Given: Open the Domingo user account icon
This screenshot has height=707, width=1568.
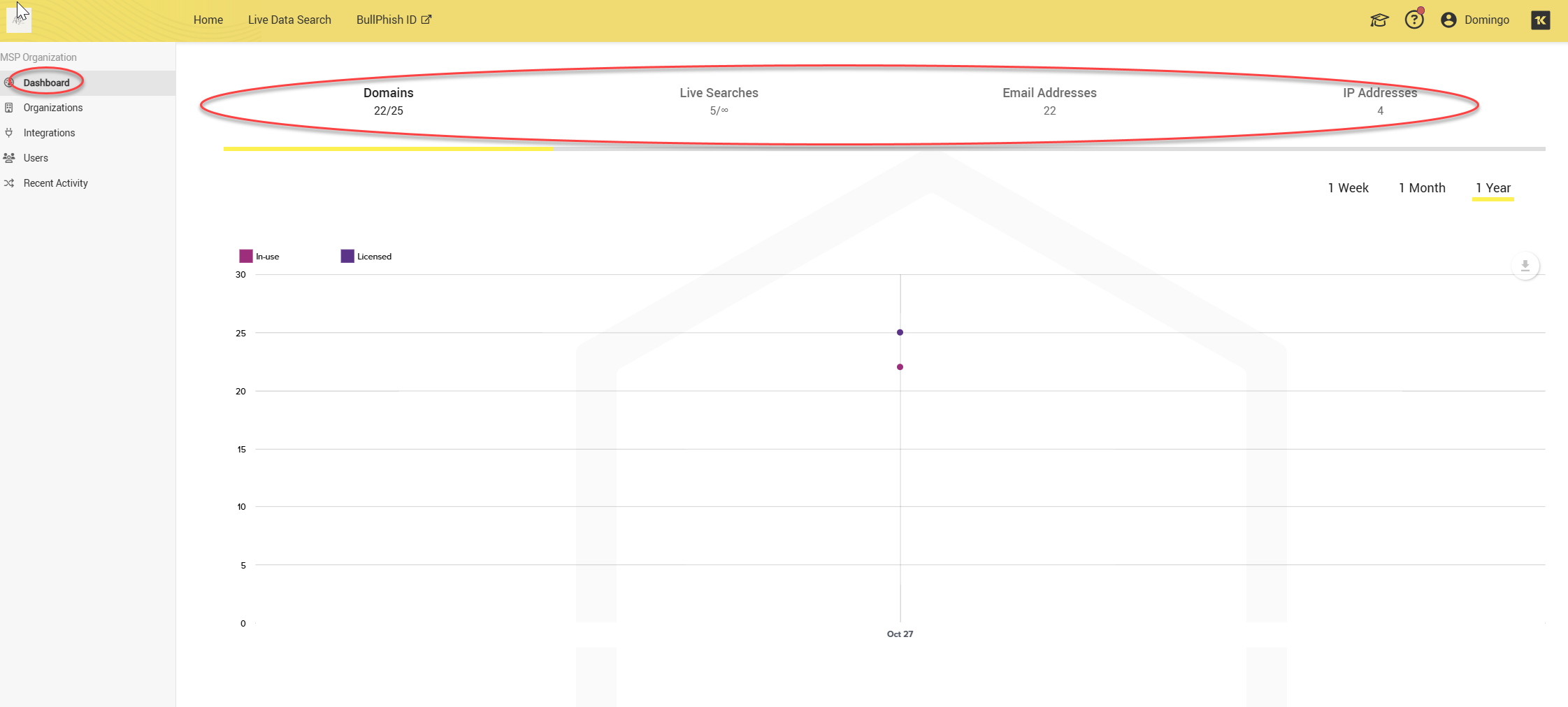Looking at the screenshot, I should point(1448,20).
